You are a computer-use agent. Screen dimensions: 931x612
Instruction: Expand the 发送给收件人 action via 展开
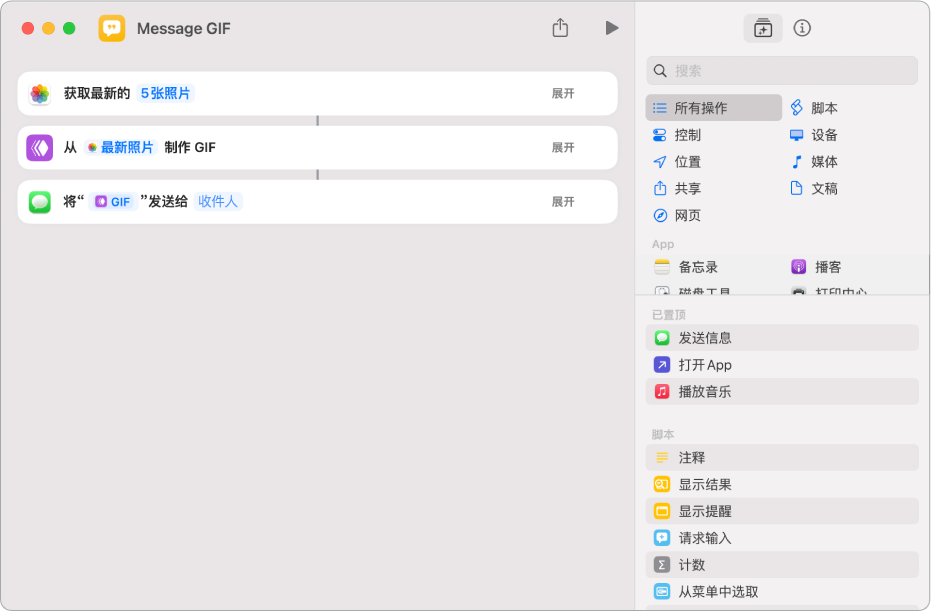click(x=563, y=202)
